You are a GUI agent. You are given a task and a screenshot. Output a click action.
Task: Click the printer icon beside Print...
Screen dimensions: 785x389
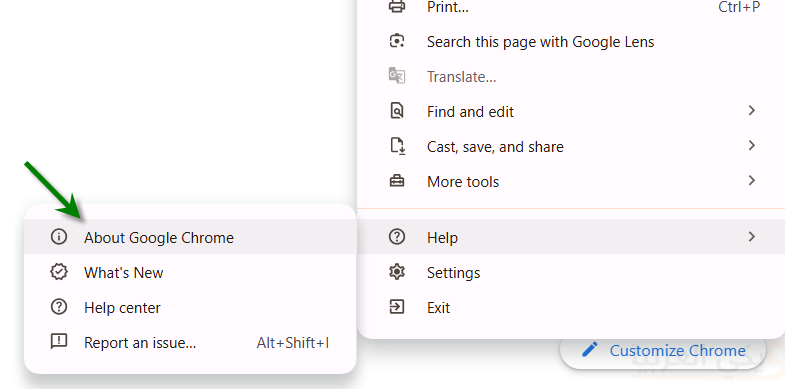tap(397, 7)
